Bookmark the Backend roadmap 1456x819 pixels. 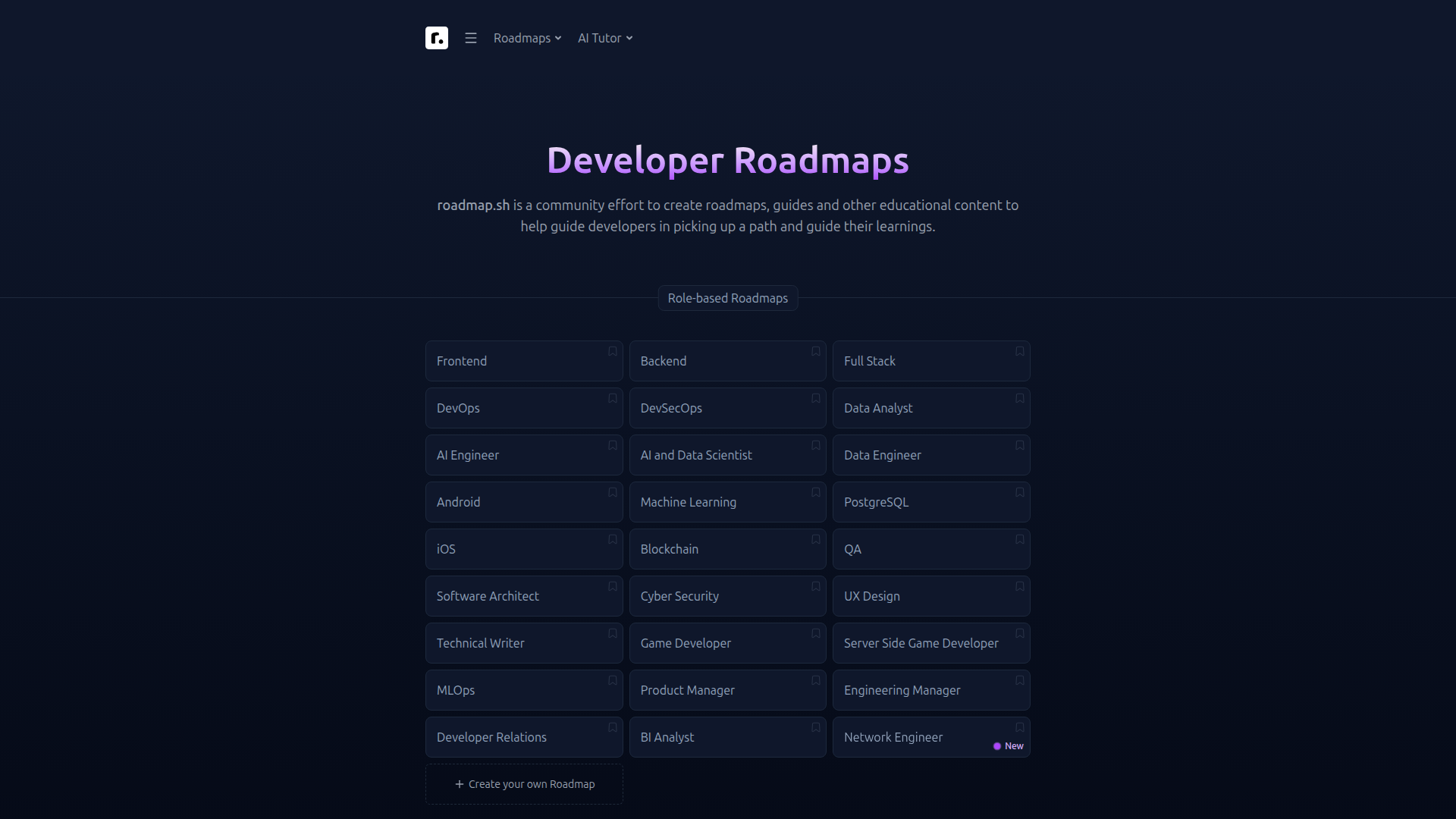[816, 351]
